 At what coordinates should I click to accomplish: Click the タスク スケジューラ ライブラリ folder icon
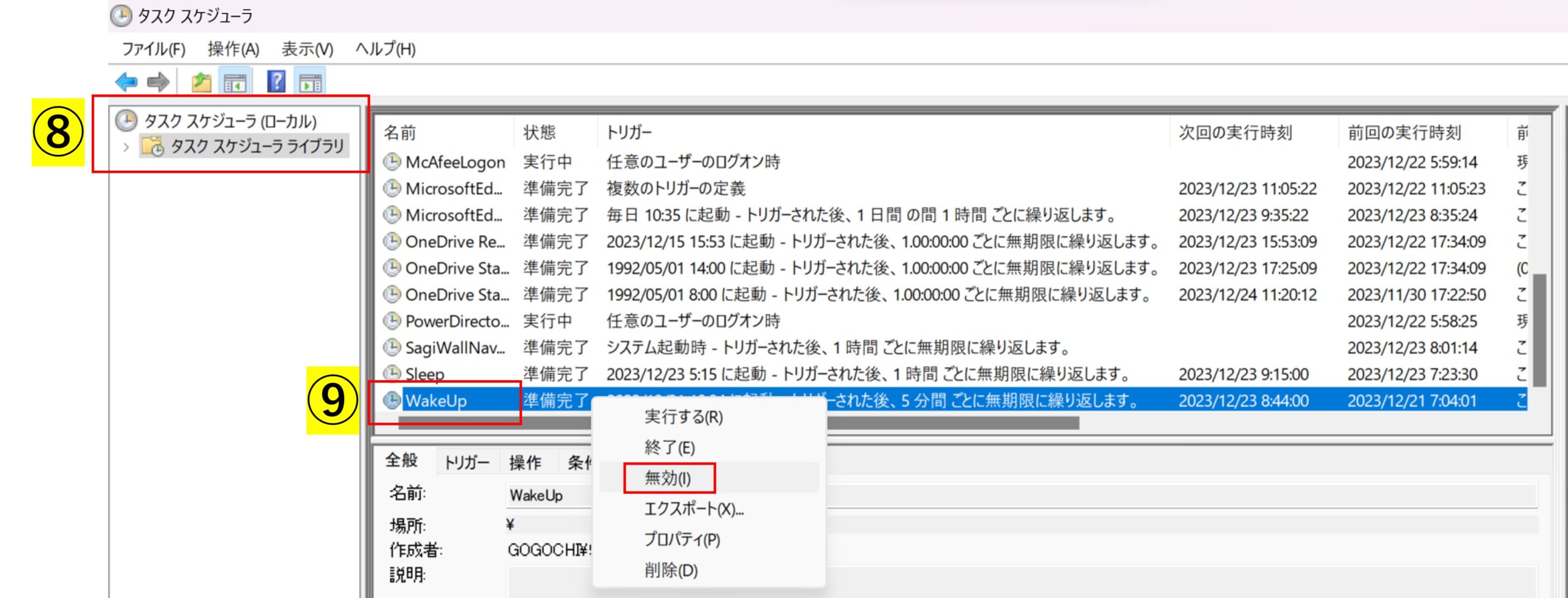[153, 146]
